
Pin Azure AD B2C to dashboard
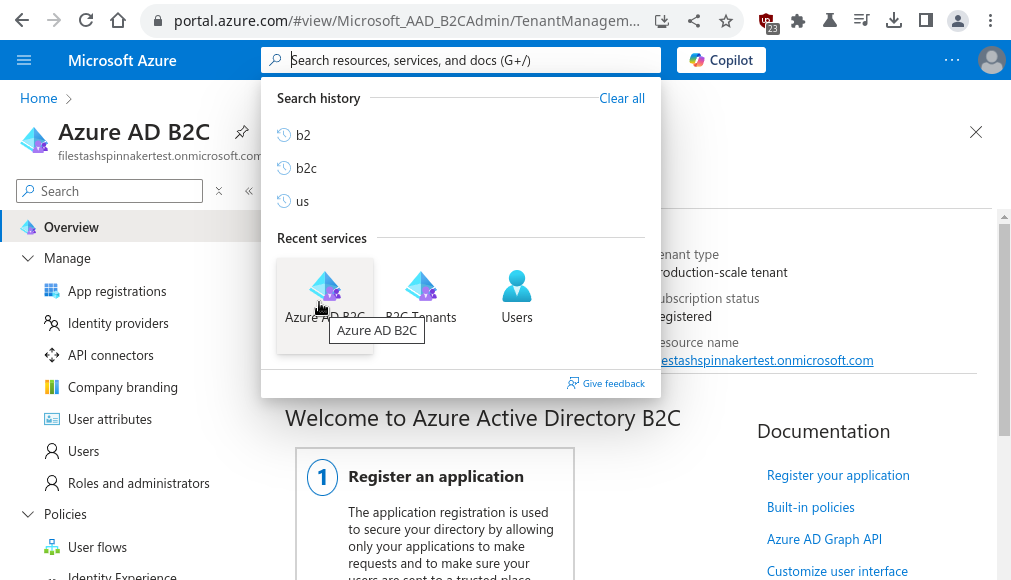241,133
